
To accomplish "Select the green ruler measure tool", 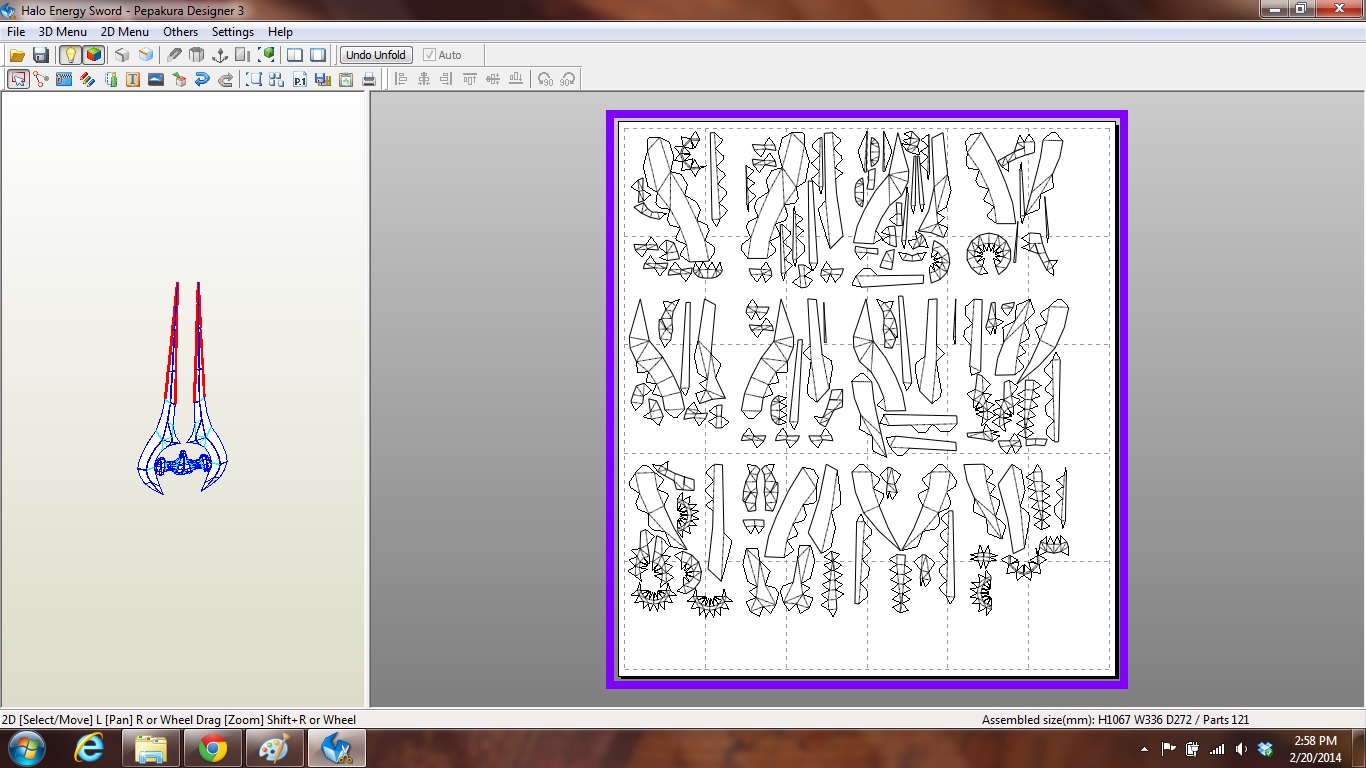I will [x=110, y=79].
